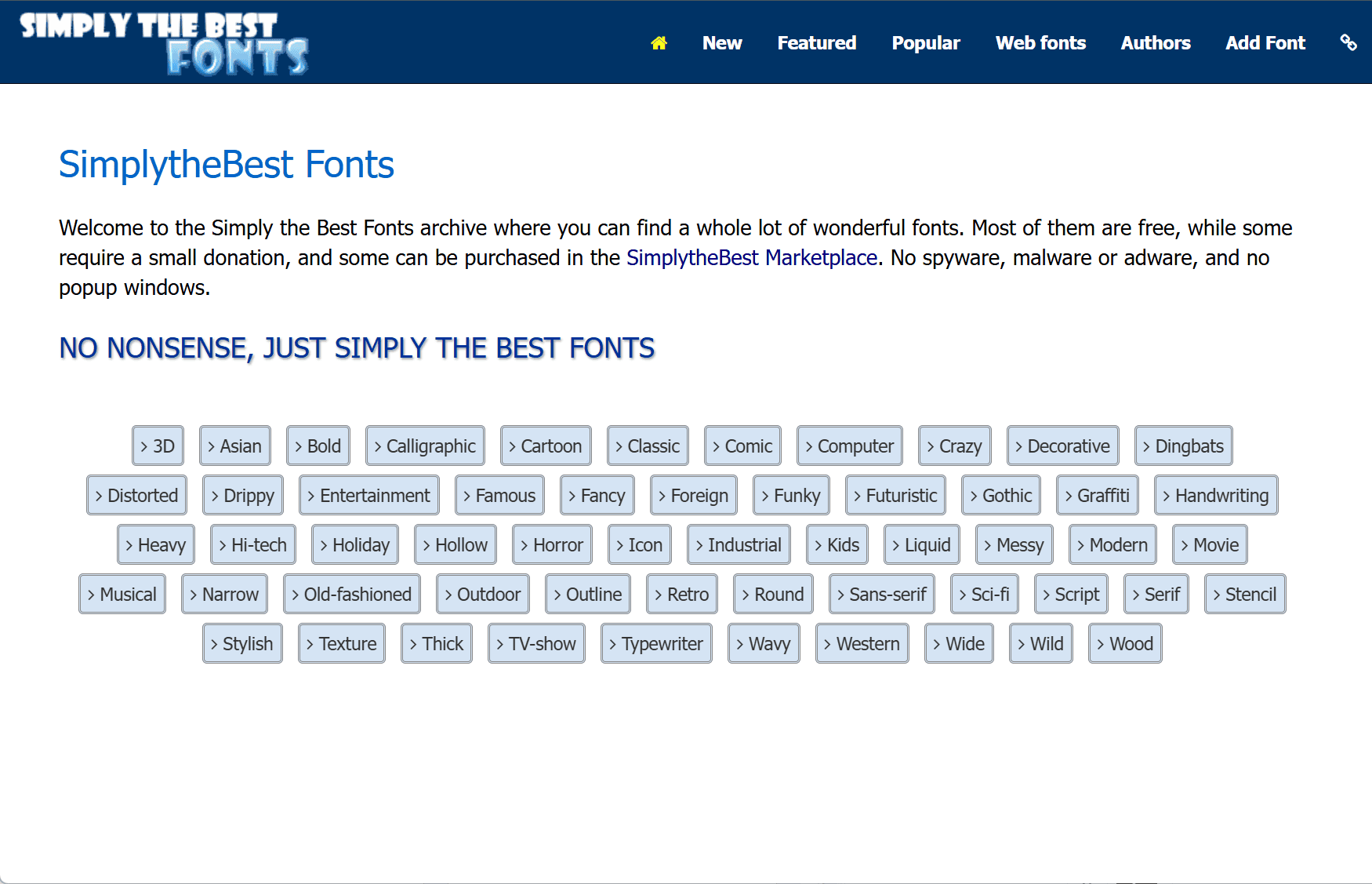This screenshot has height=884, width=1372.
Task: Follow the SimplytheBest Marketplace link
Action: click(x=751, y=258)
